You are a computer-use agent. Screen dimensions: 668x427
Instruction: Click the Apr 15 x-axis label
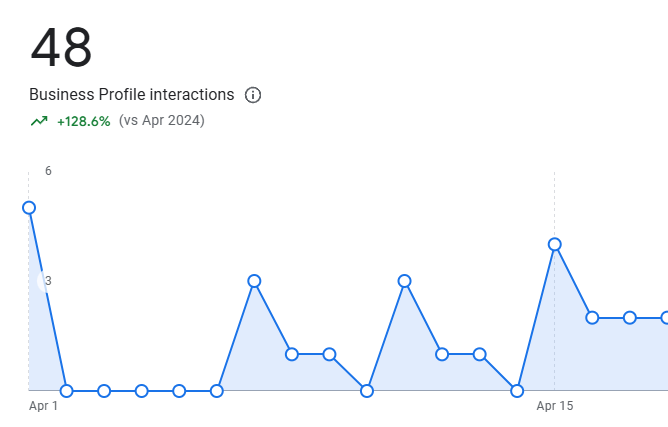pos(555,406)
